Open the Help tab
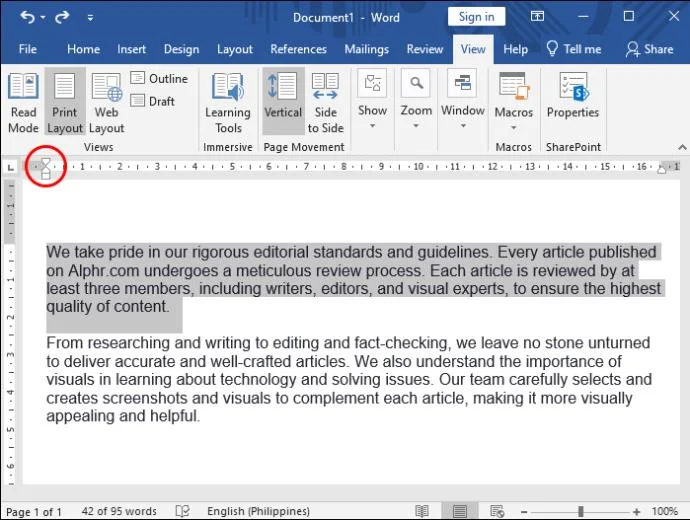Screen dimensions: 690x520 point(515,49)
